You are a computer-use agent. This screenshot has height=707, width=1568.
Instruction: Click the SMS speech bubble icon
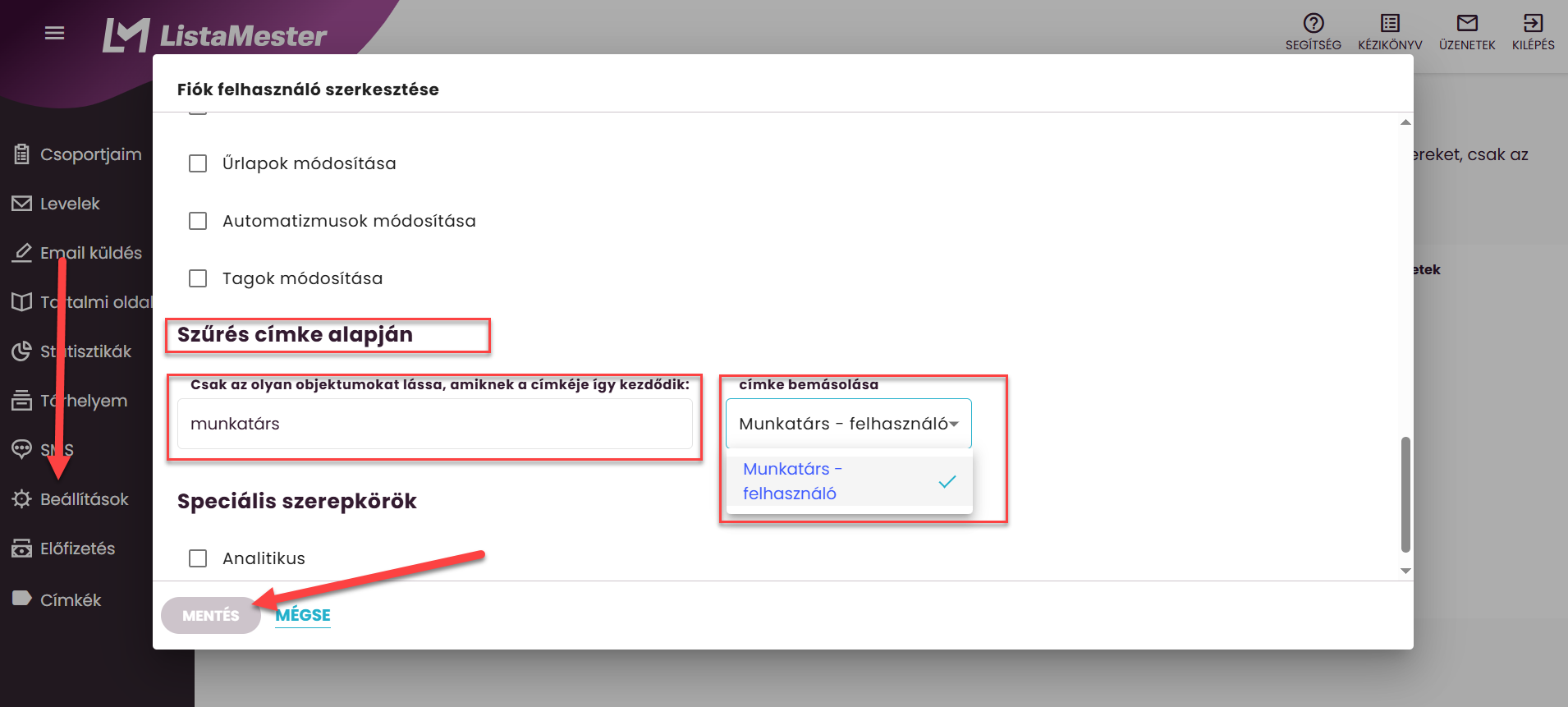point(22,449)
